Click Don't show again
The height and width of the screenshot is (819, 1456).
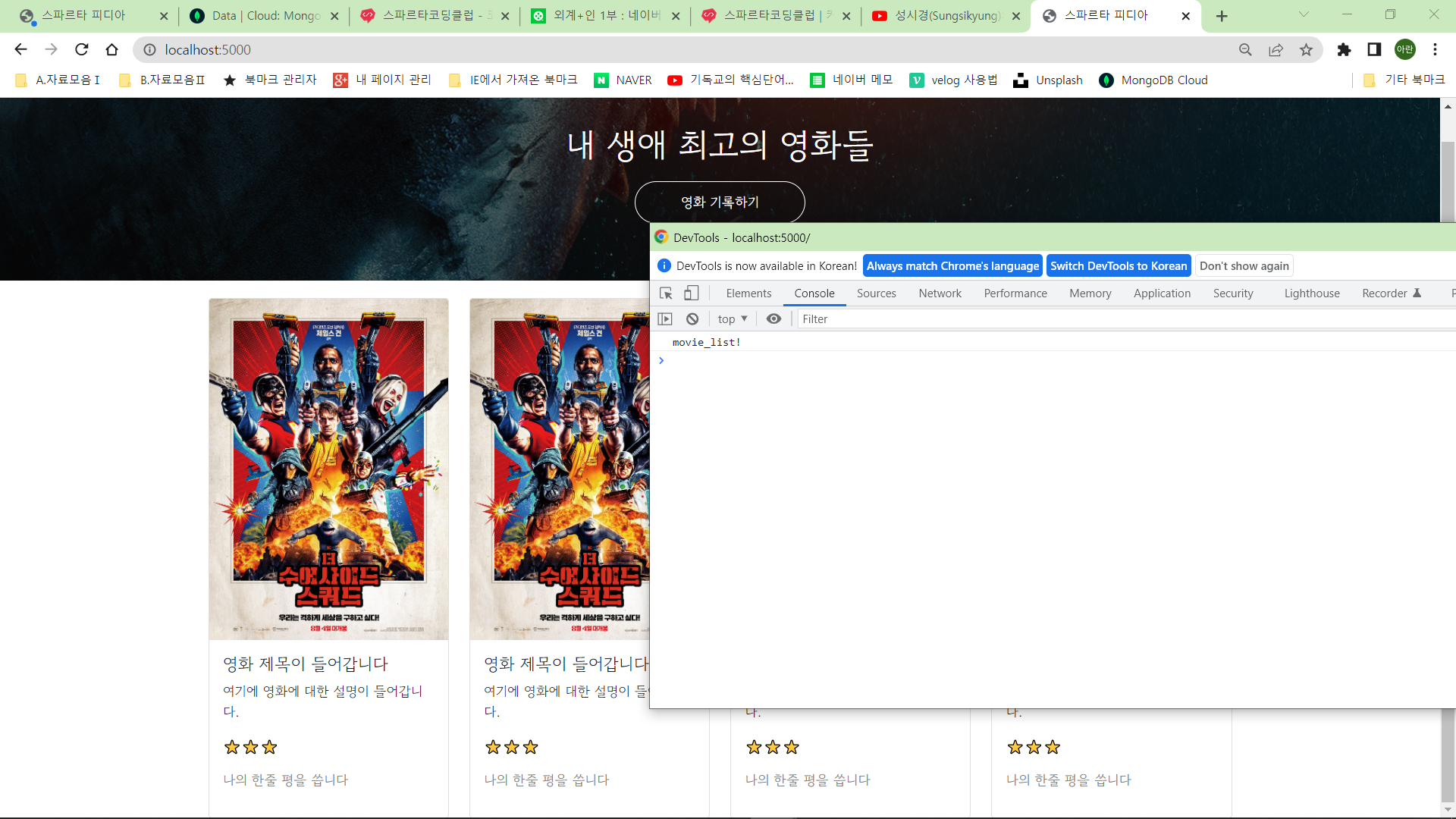pos(1244,266)
